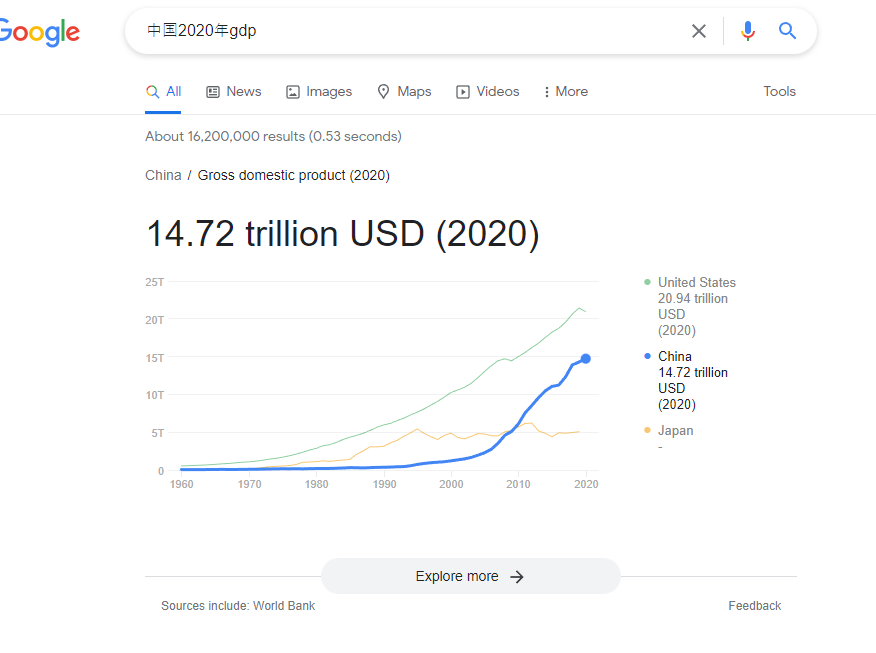Screen dimensions: 876x653
Task: Select the China legend entry
Action: (687, 380)
